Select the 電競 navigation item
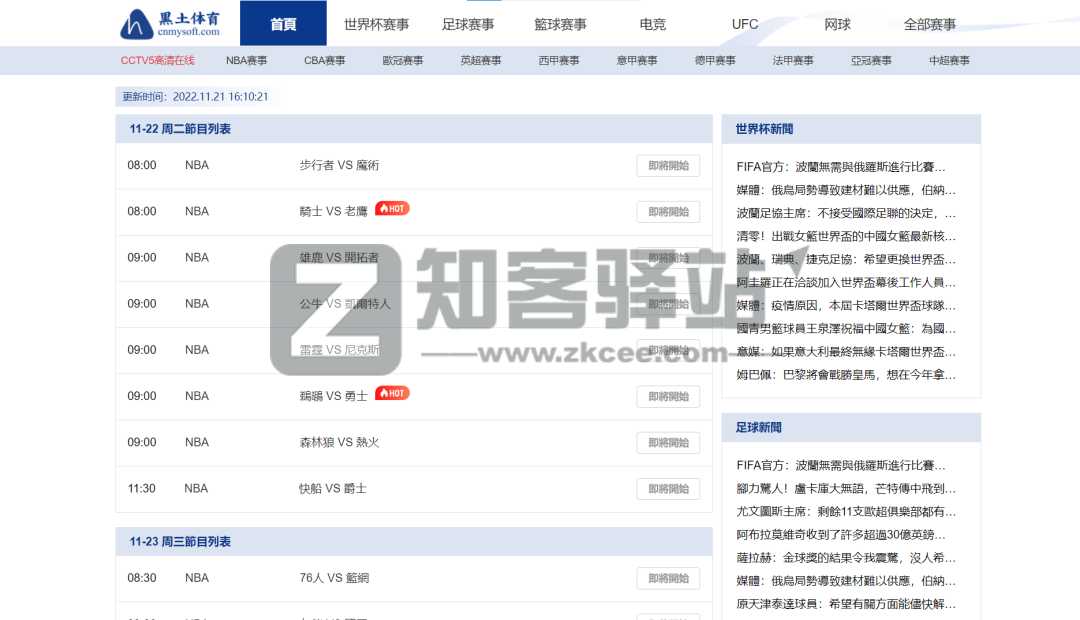1080x620 pixels. click(651, 24)
